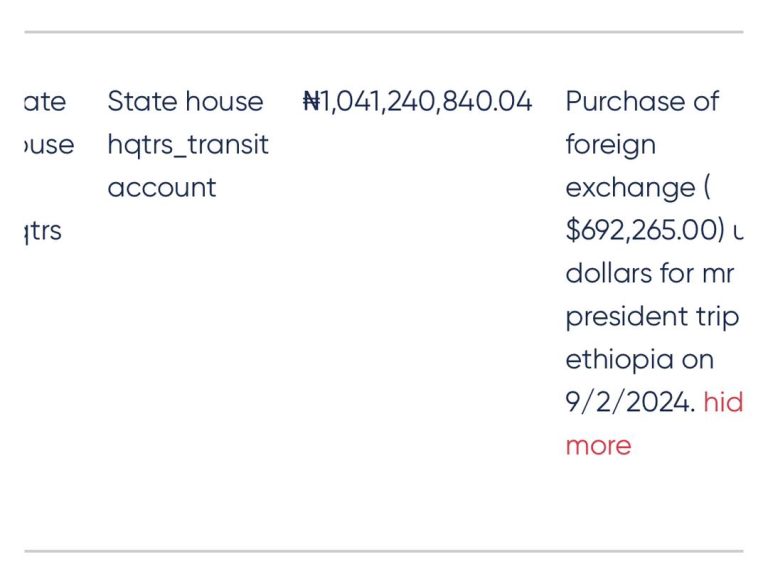Click the "ethiopia on" text
768x569 pixels.
tap(639, 359)
